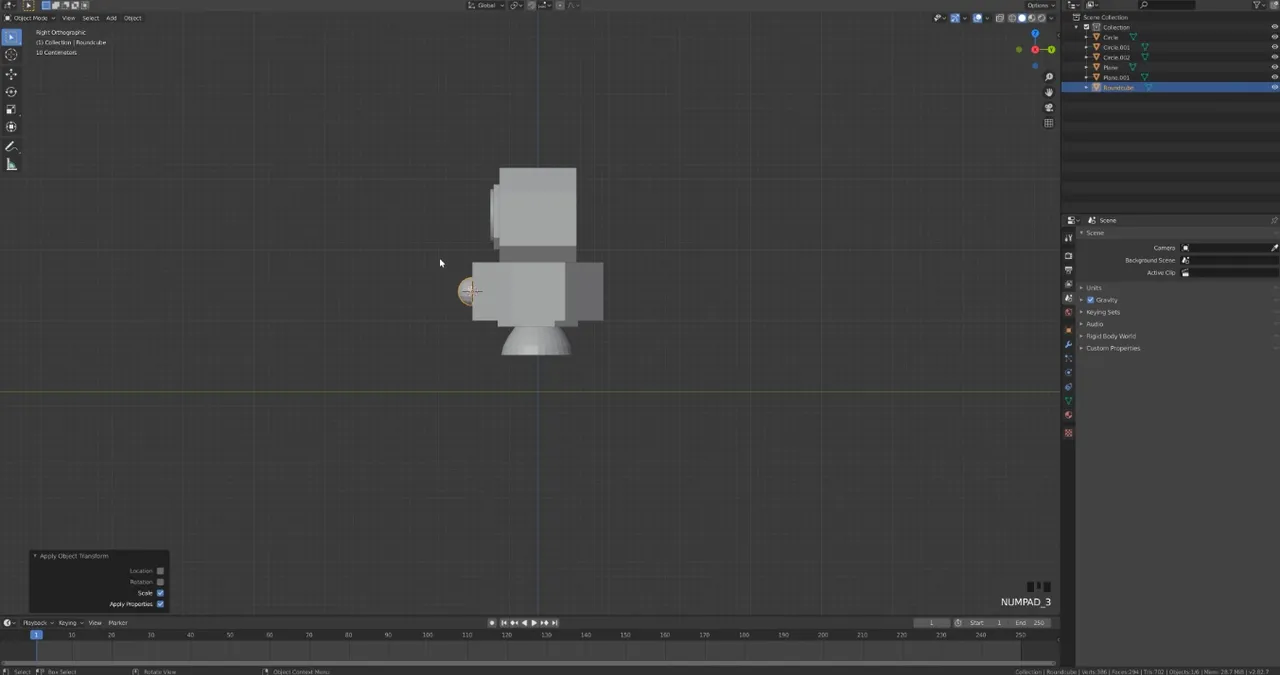The image size is (1280, 675).
Task: Disable the Gravity checkbox
Action: point(1090,300)
